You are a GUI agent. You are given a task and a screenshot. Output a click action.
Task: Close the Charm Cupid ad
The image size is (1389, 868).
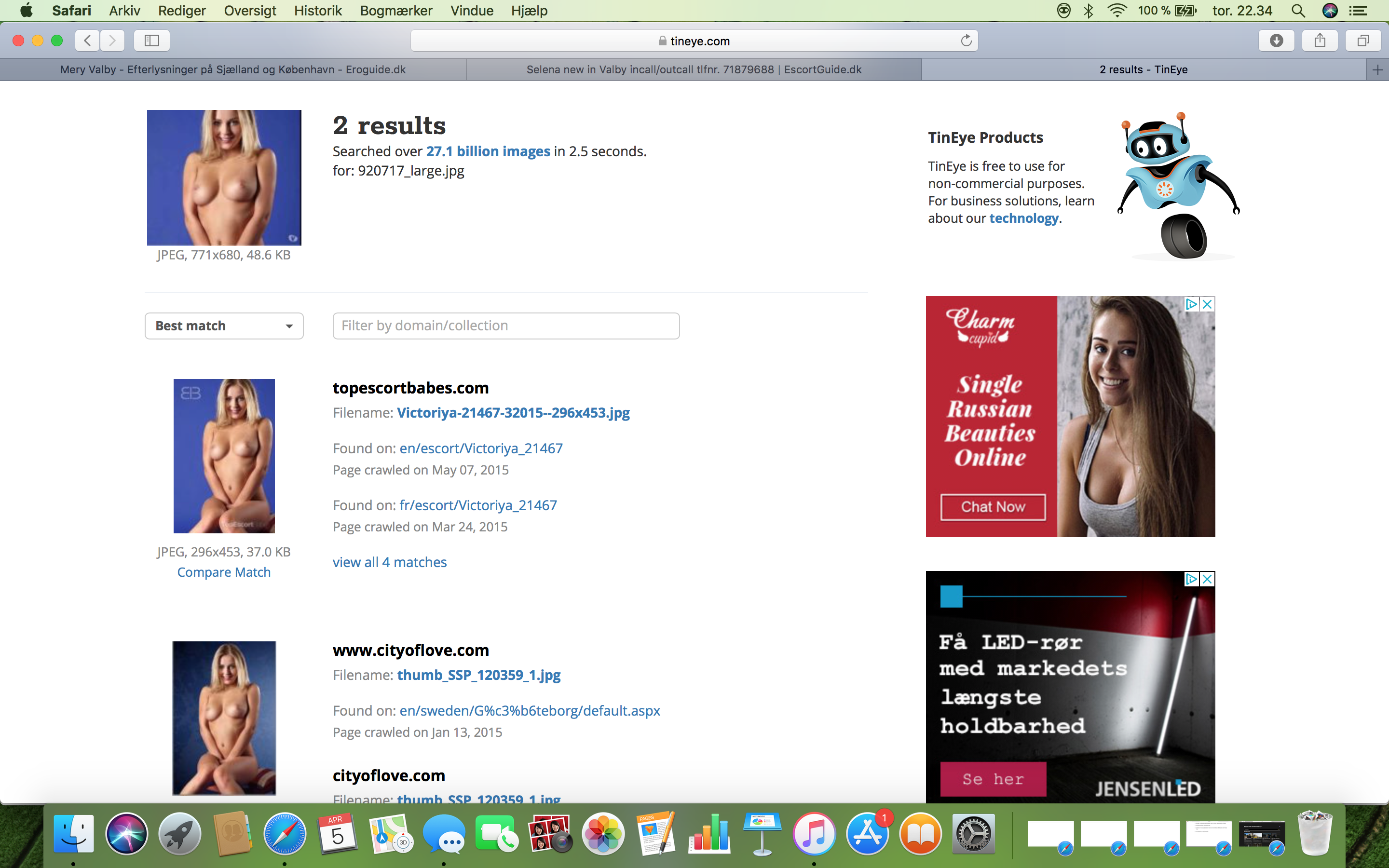(x=1207, y=304)
